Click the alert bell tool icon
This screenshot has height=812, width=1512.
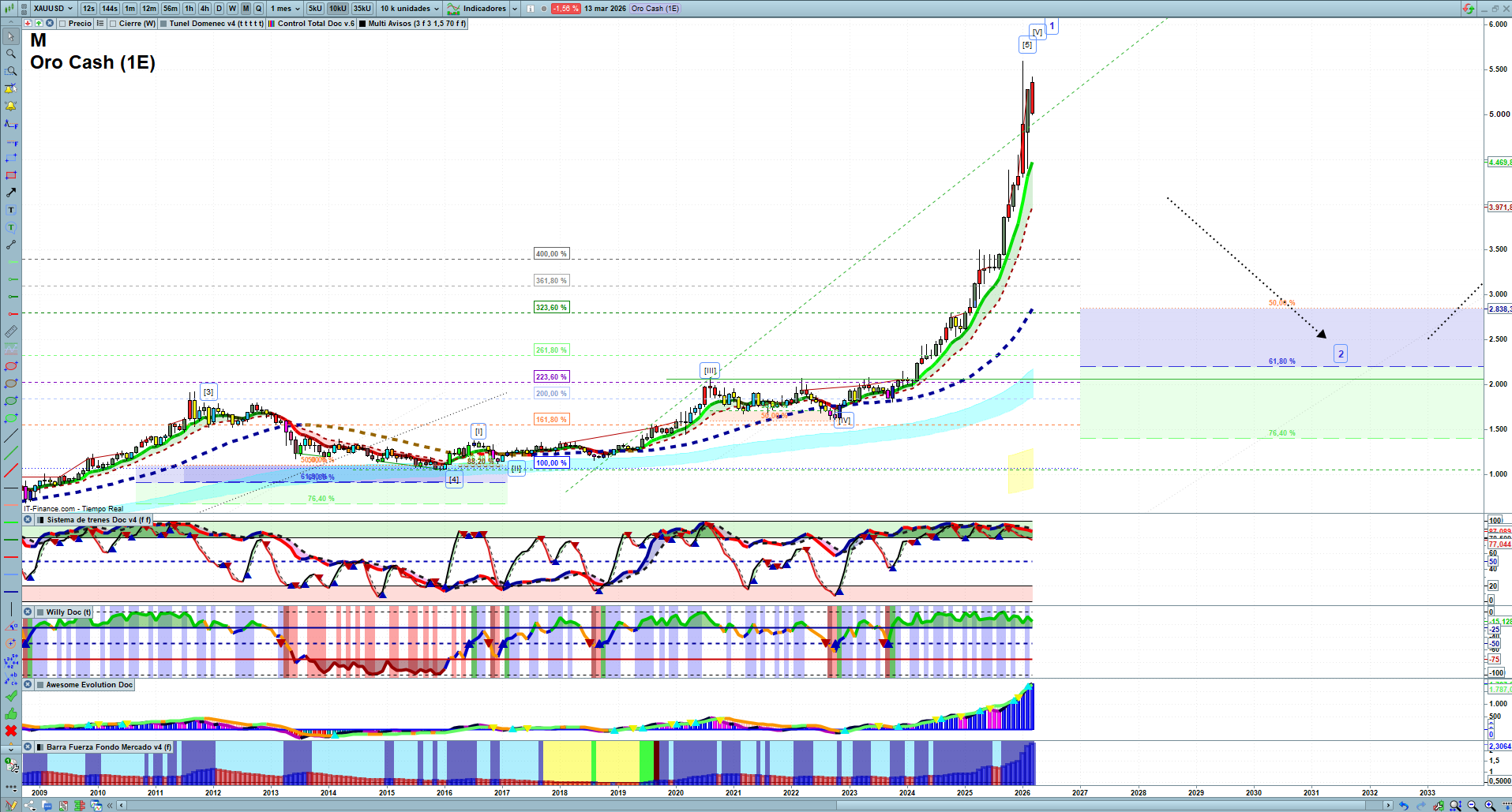pos(11,106)
